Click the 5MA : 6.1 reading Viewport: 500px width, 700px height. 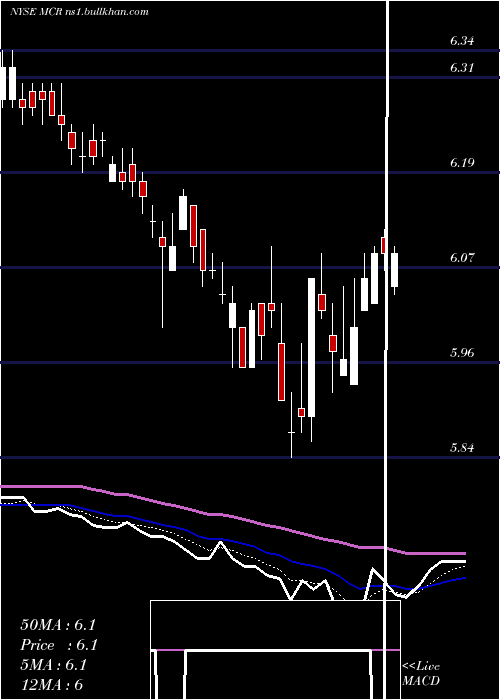tap(54, 665)
